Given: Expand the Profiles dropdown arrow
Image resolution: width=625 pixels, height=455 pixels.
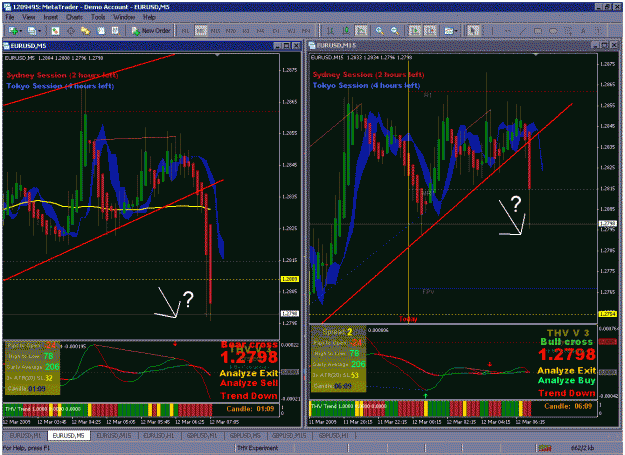Looking at the screenshot, I should (39, 31).
